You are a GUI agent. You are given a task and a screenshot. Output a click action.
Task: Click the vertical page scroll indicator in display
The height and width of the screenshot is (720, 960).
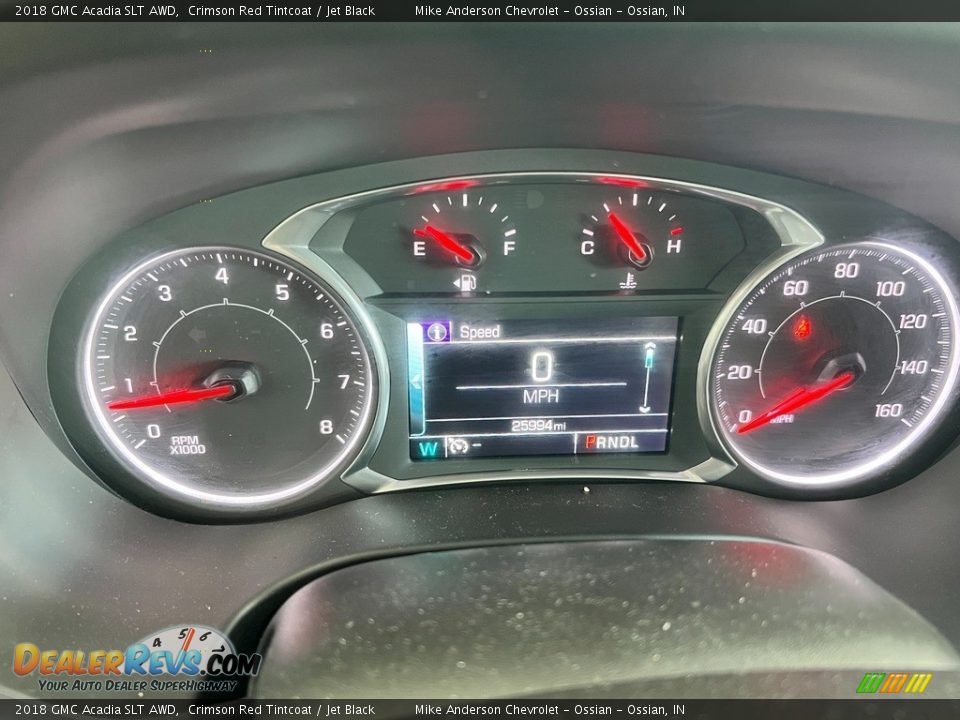[647, 378]
